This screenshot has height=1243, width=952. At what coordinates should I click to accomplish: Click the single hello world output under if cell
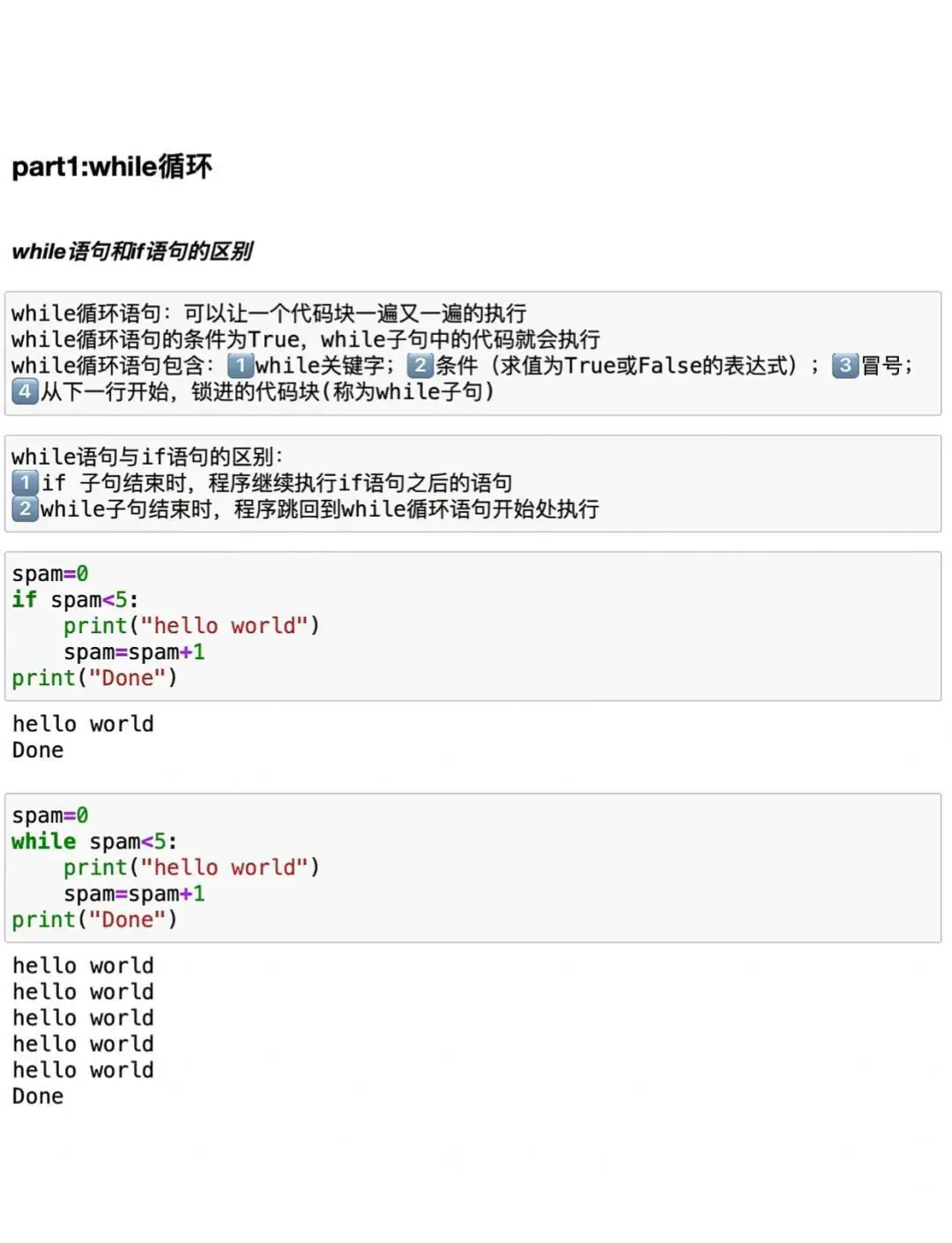click(x=83, y=724)
